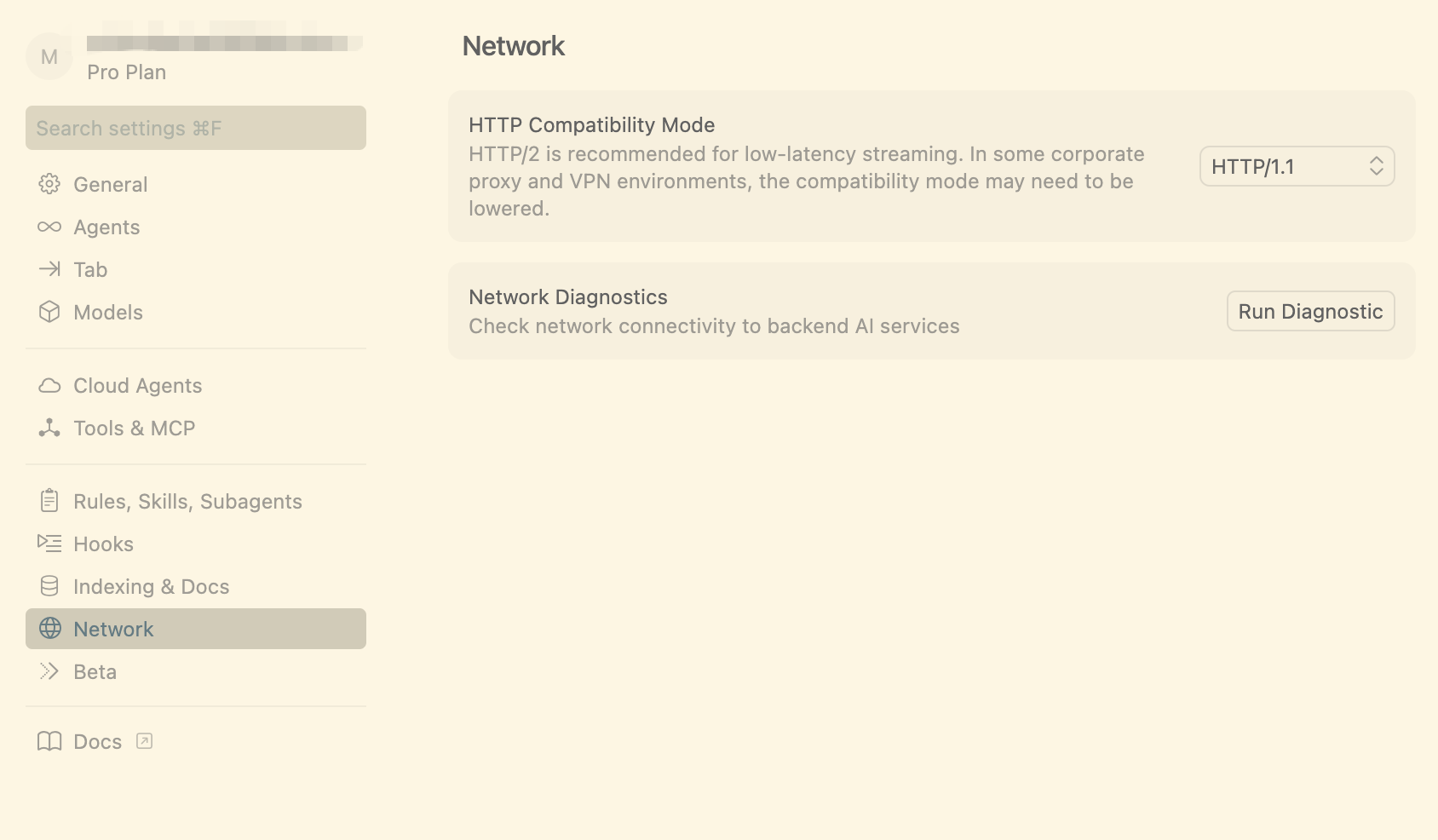Click the Beta chevrons icon
The width and height of the screenshot is (1438, 840).
49,671
